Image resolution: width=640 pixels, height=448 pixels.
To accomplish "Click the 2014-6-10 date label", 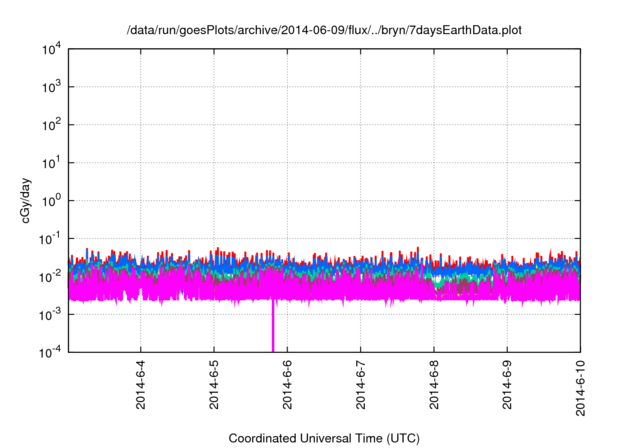I will 580,388.
